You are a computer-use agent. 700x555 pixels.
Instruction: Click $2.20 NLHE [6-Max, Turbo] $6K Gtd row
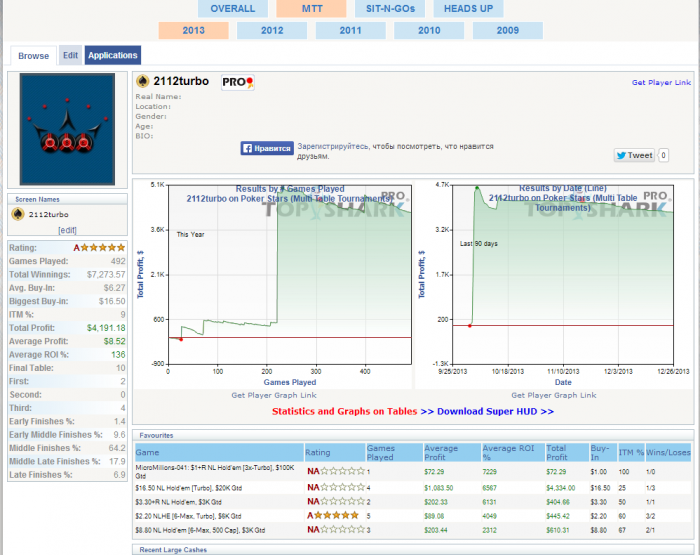188,516
